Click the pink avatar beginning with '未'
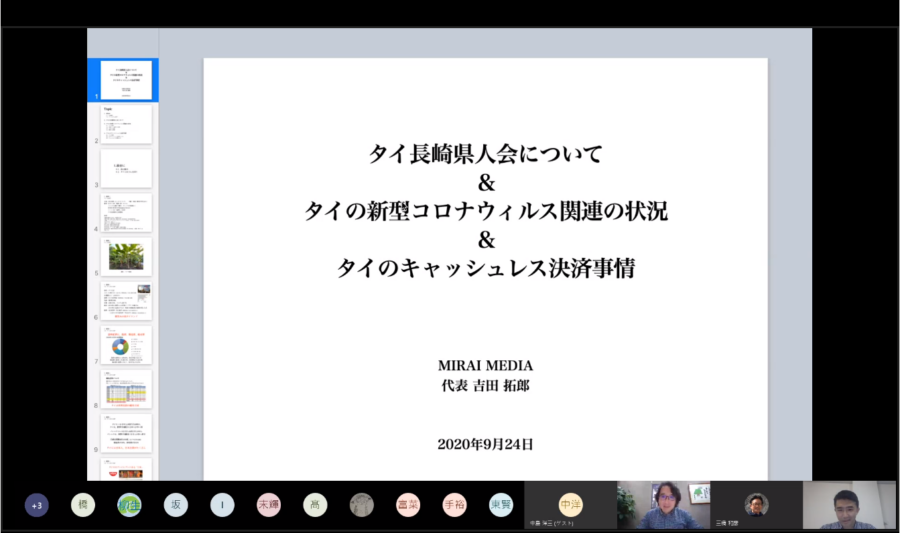The width and height of the screenshot is (900, 533). tap(269, 505)
